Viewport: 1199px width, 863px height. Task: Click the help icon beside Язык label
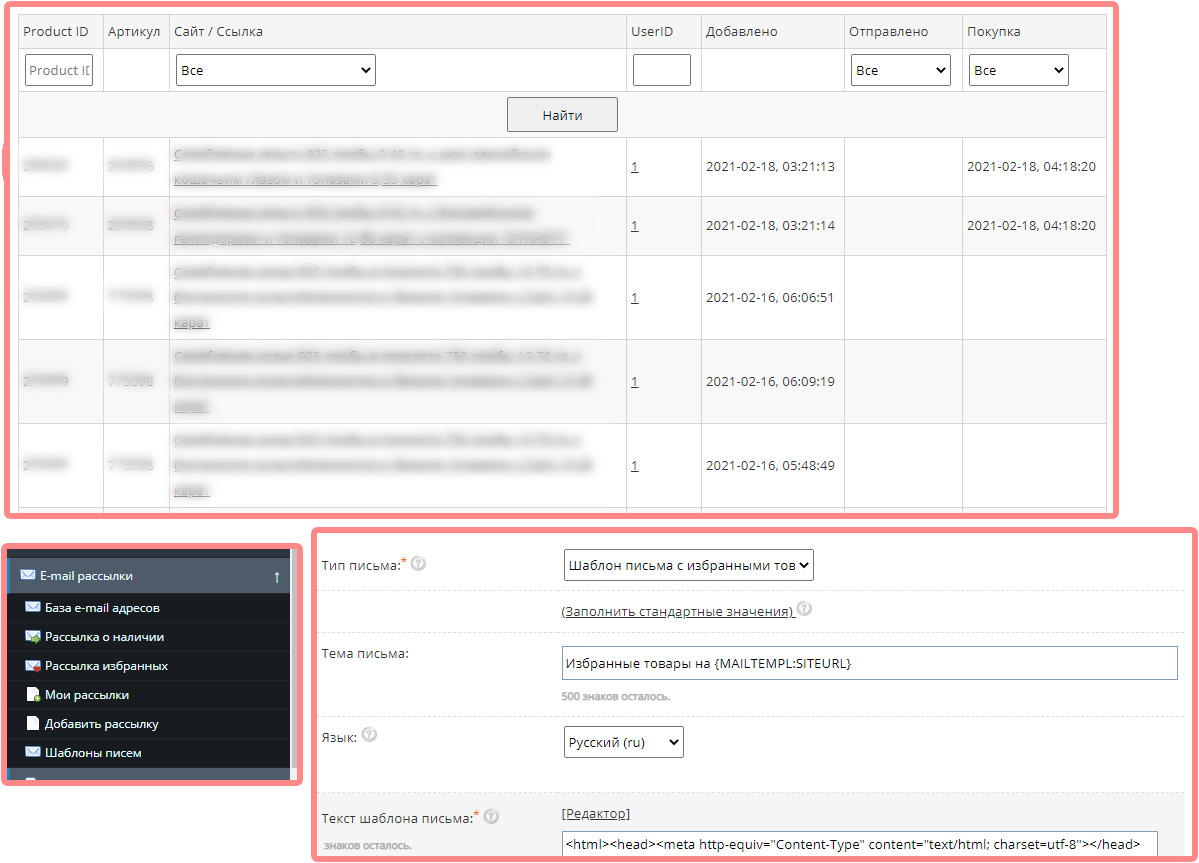(369, 734)
